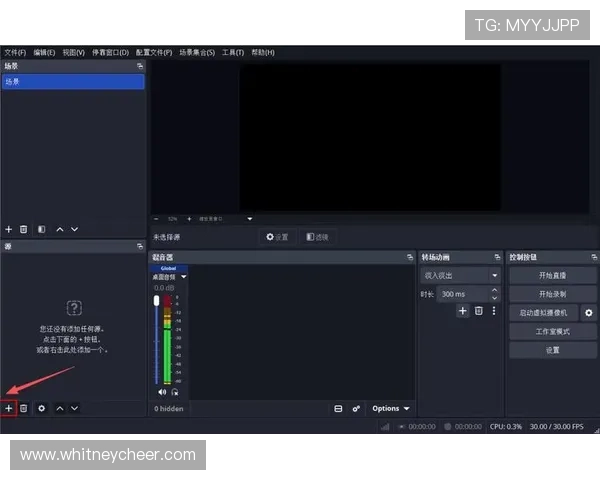Toggle 启动虚拟摄像机 virtual camera
This screenshot has width=600, height=480.
(x=543, y=313)
